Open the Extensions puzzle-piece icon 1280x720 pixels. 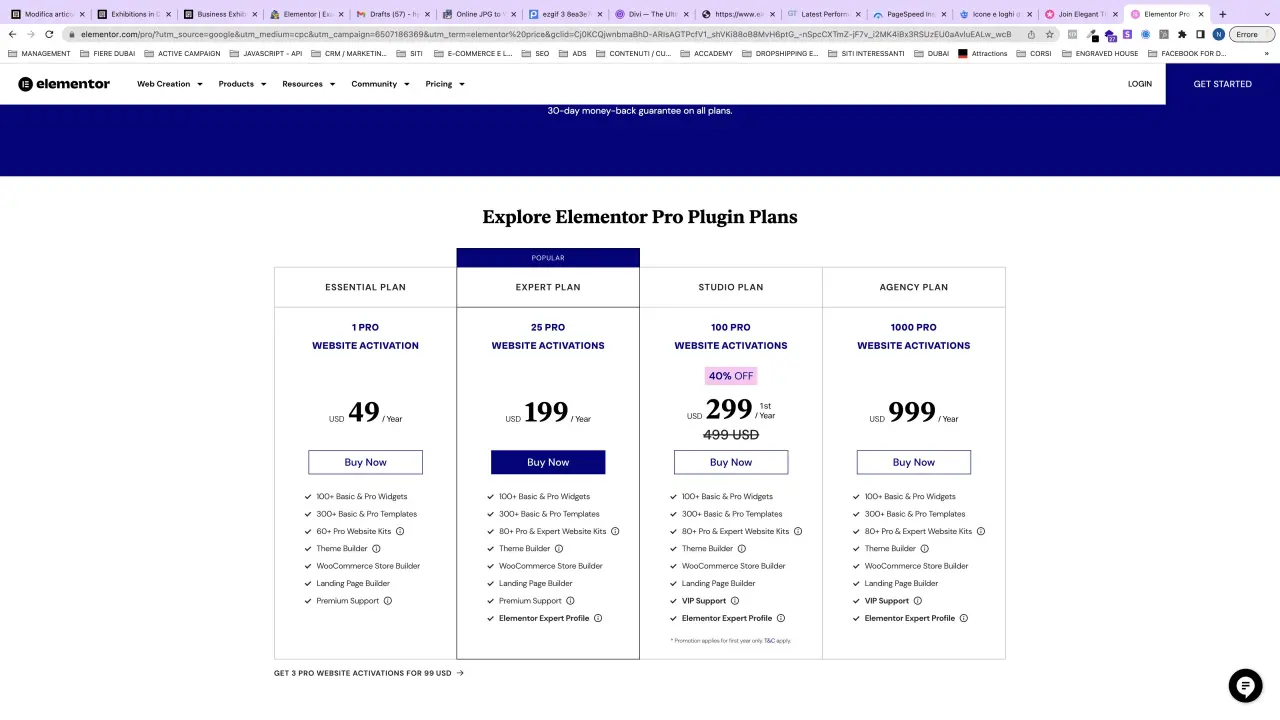(1182, 34)
